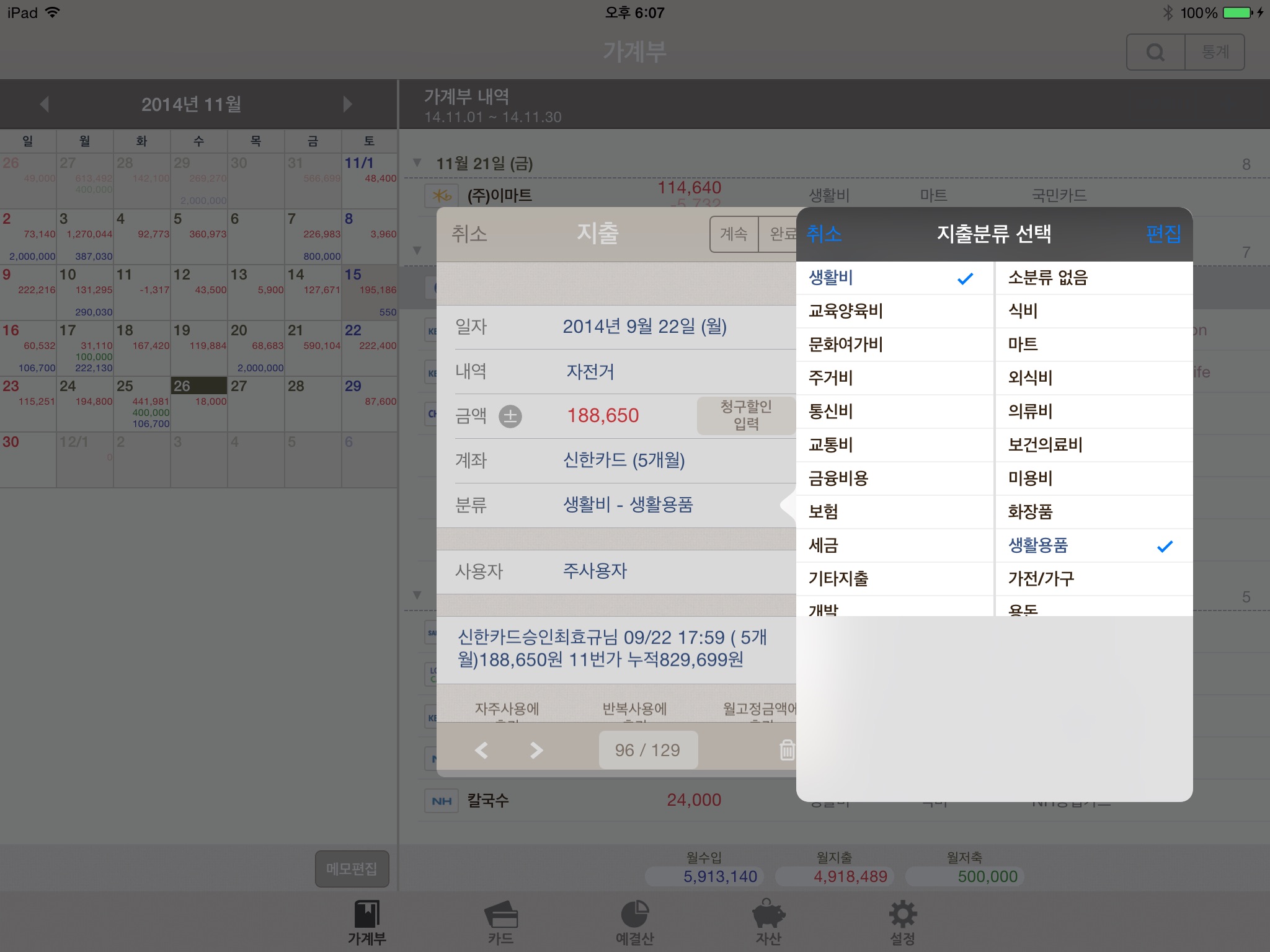Image resolution: width=1270 pixels, height=952 pixels.
Task: Tap the 이마트 card logo icon
Action: (442, 196)
